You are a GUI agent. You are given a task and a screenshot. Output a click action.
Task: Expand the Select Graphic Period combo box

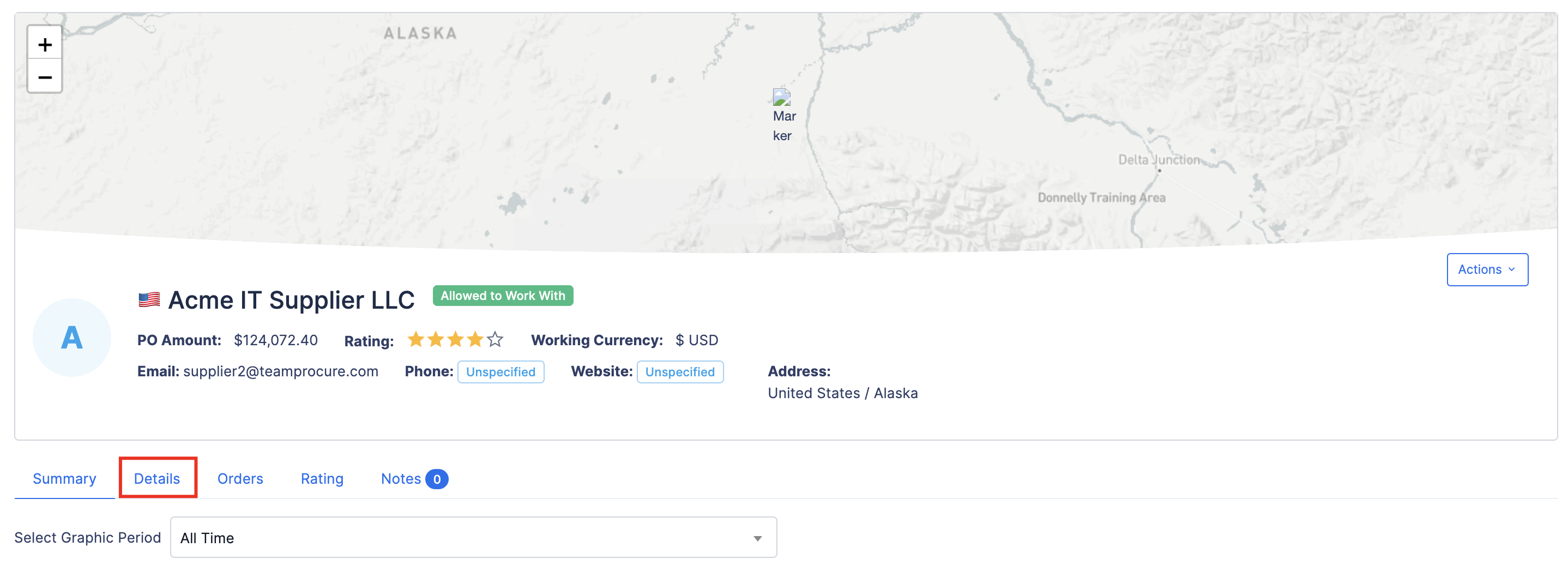pyautogui.click(x=472, y=538)
